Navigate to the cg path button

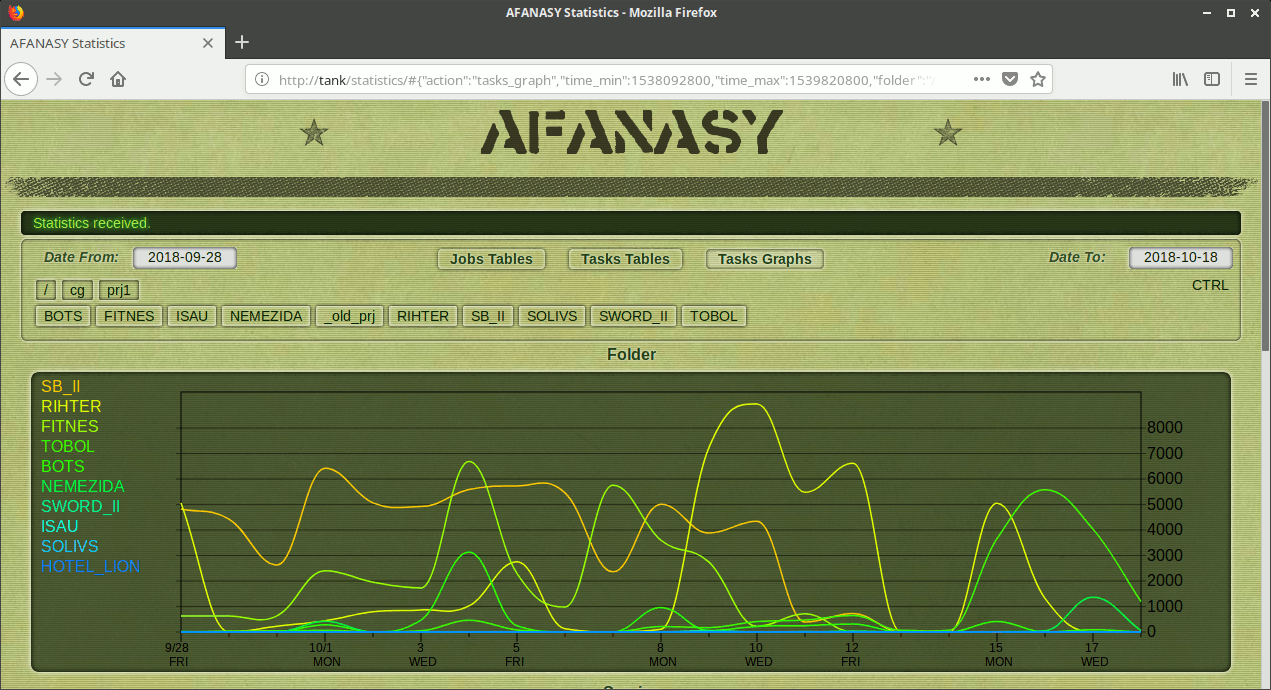click(77, 290)
